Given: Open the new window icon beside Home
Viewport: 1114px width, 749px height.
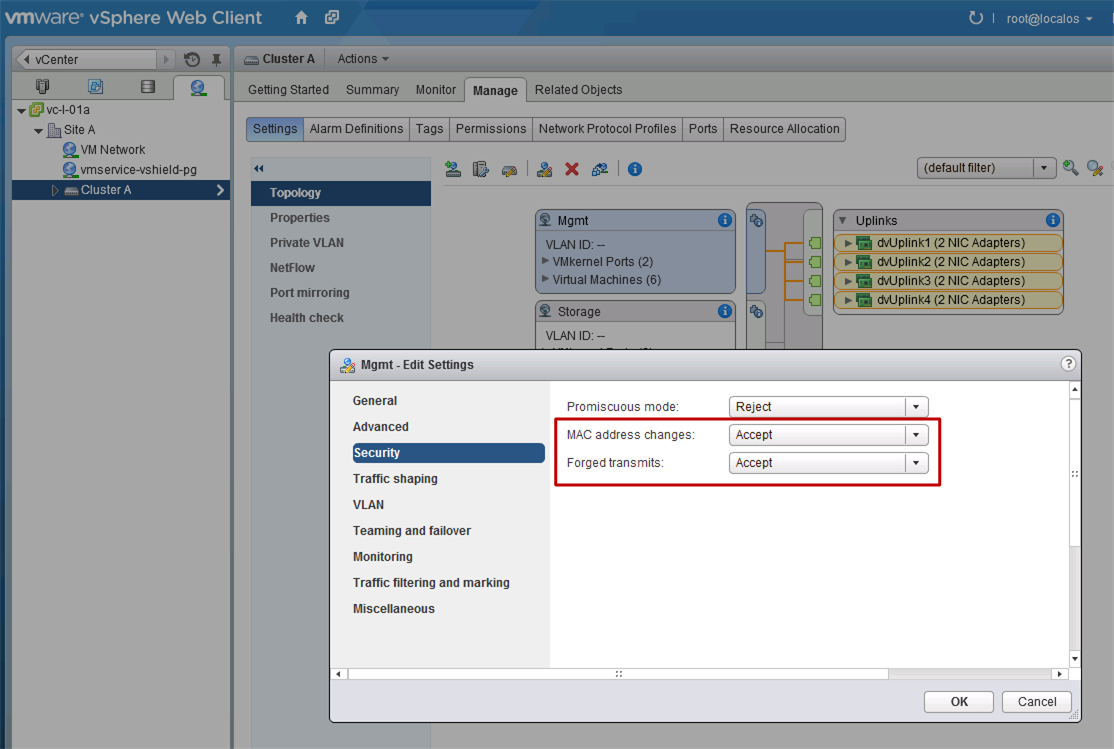Looking at the screenshot, I should 332,18.
